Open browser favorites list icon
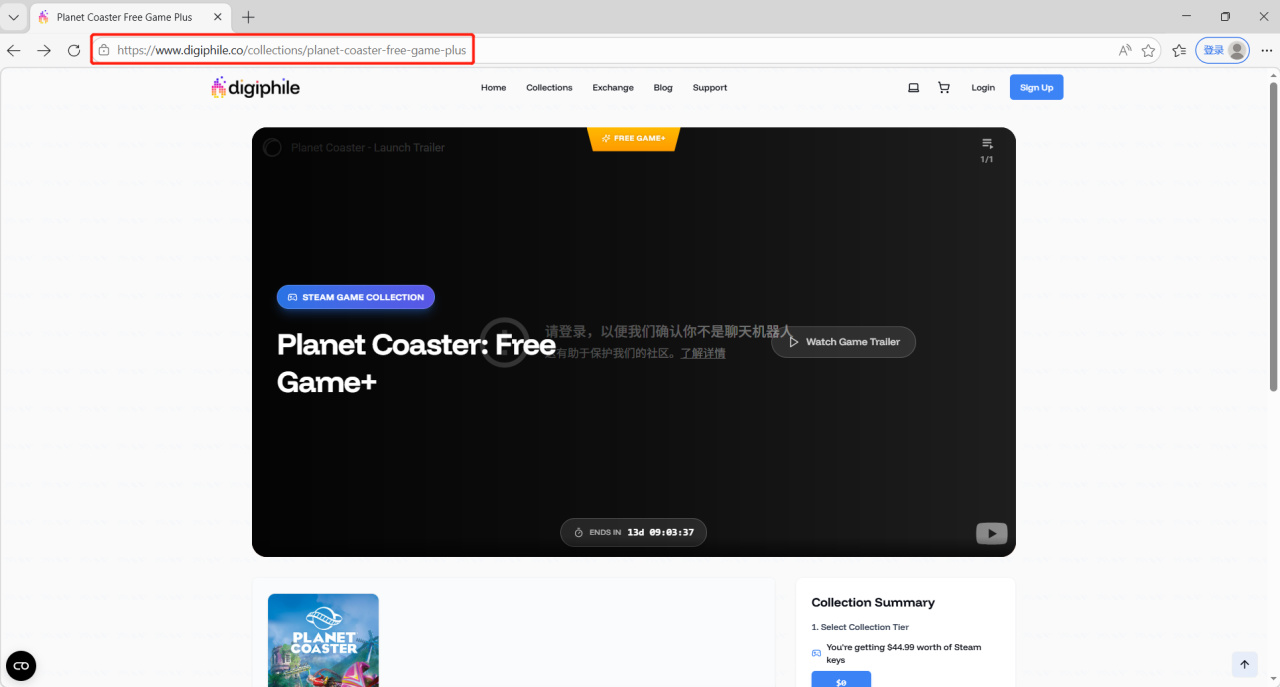 (1179, 50)
